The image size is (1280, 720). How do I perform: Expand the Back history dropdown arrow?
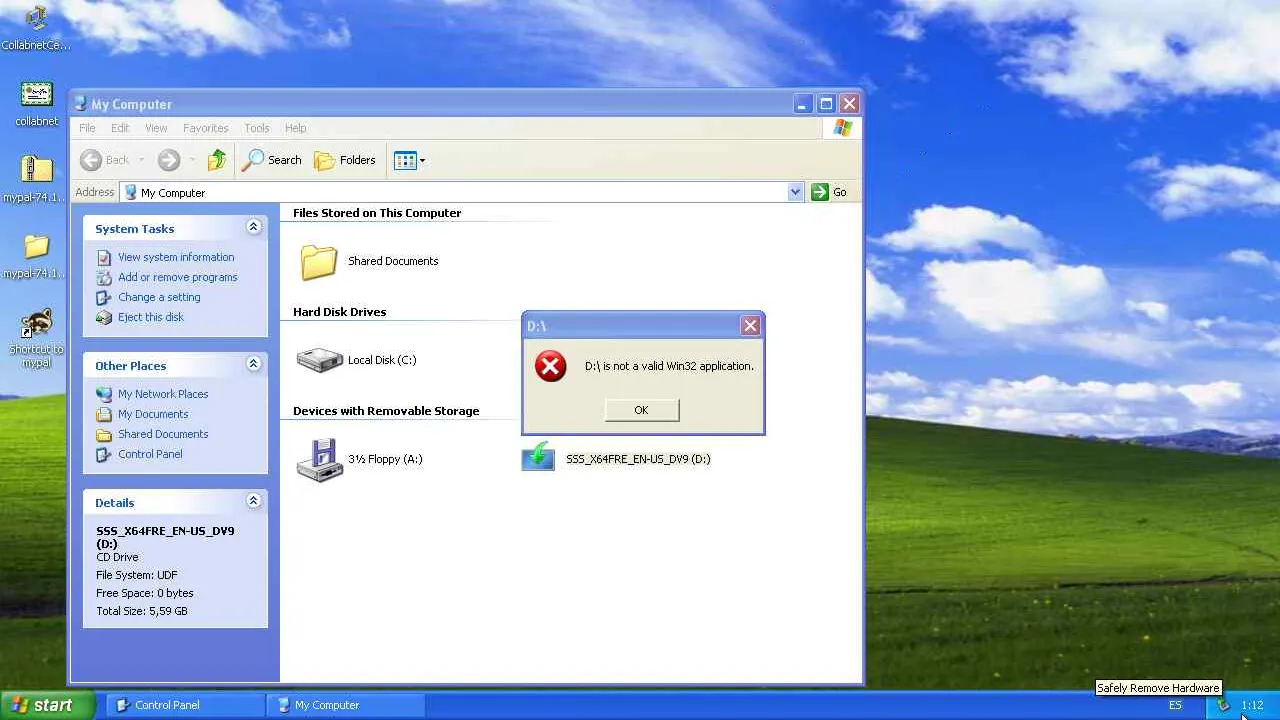[142, 160]
